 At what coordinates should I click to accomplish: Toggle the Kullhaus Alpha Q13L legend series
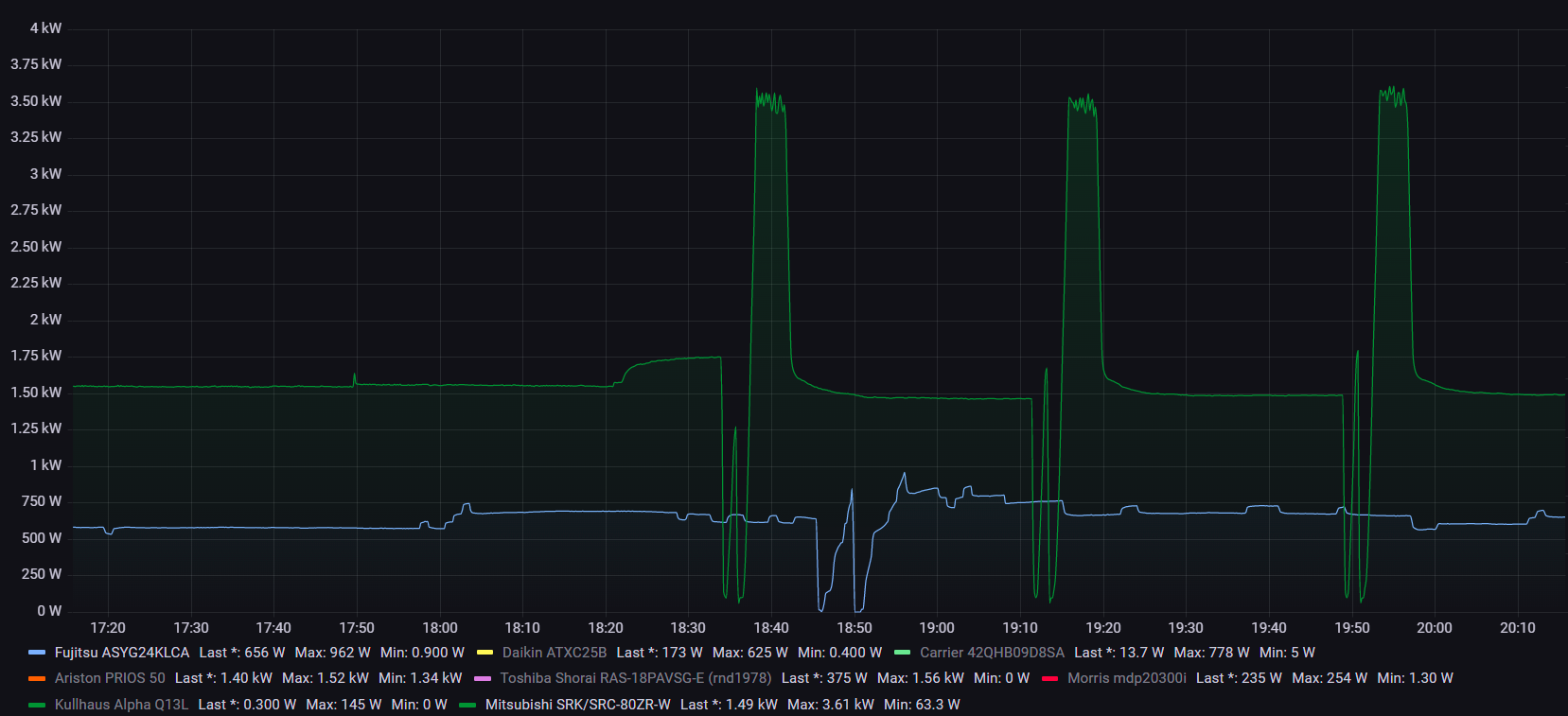(x=121, y=705)
